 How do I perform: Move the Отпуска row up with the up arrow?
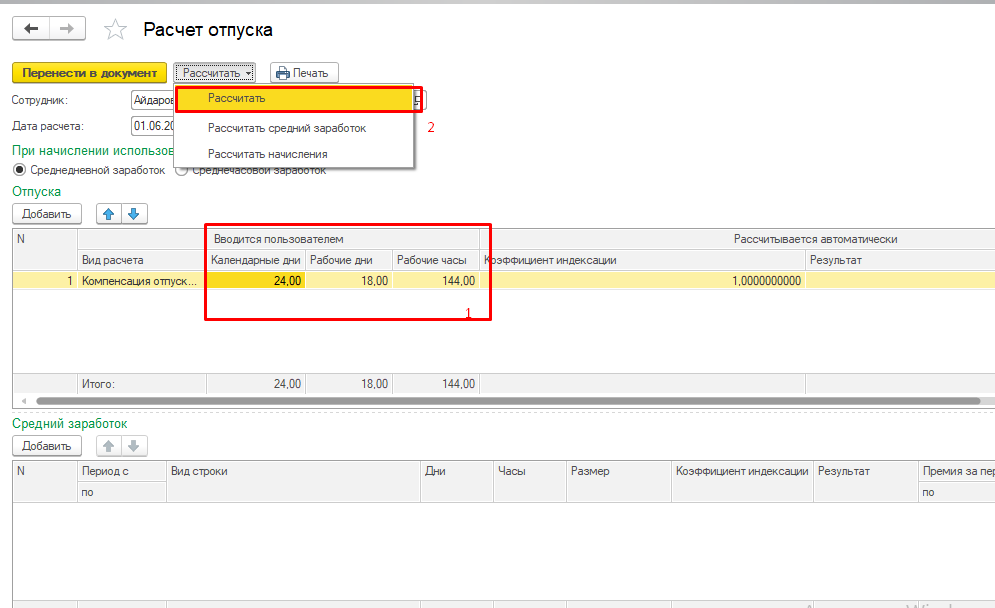click(x=109, y=214)
